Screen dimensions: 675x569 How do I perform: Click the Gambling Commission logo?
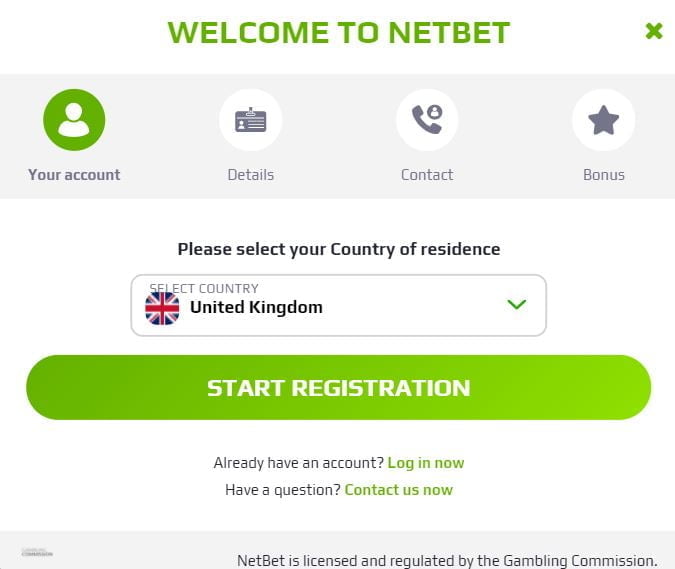[37, 552]
